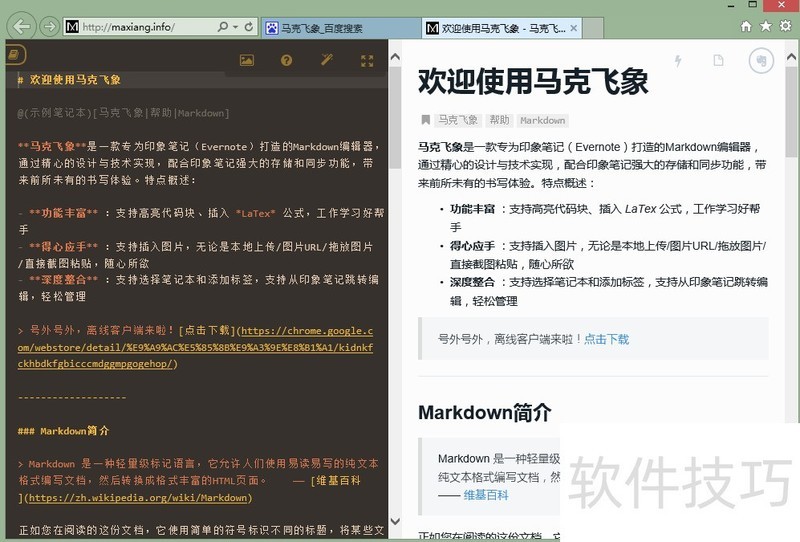
Task: Click the lightning bolt icon in preview
Action: point(678,61)
